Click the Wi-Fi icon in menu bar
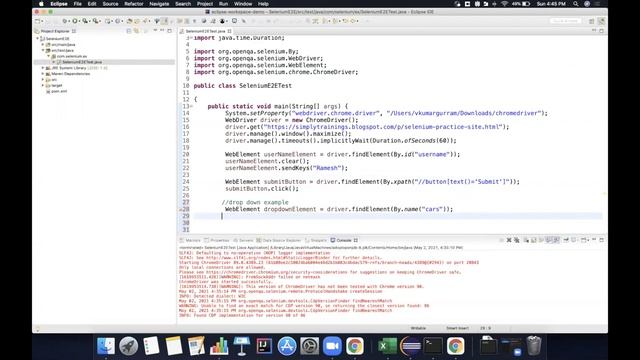This screenshot has height=360, width=640. [x=504, y=4]
